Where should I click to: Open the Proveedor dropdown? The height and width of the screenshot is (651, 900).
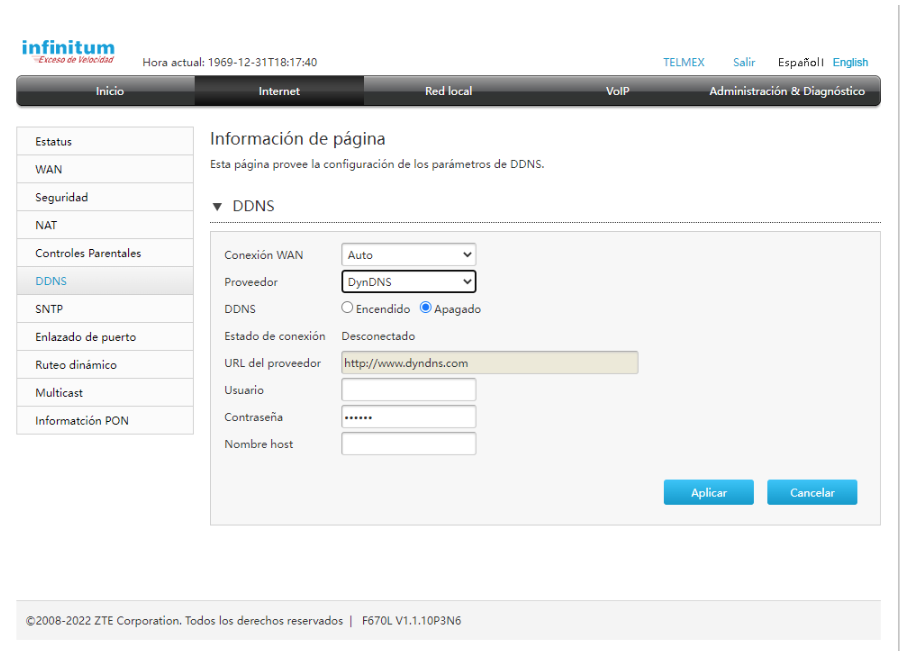pos(408,282)
